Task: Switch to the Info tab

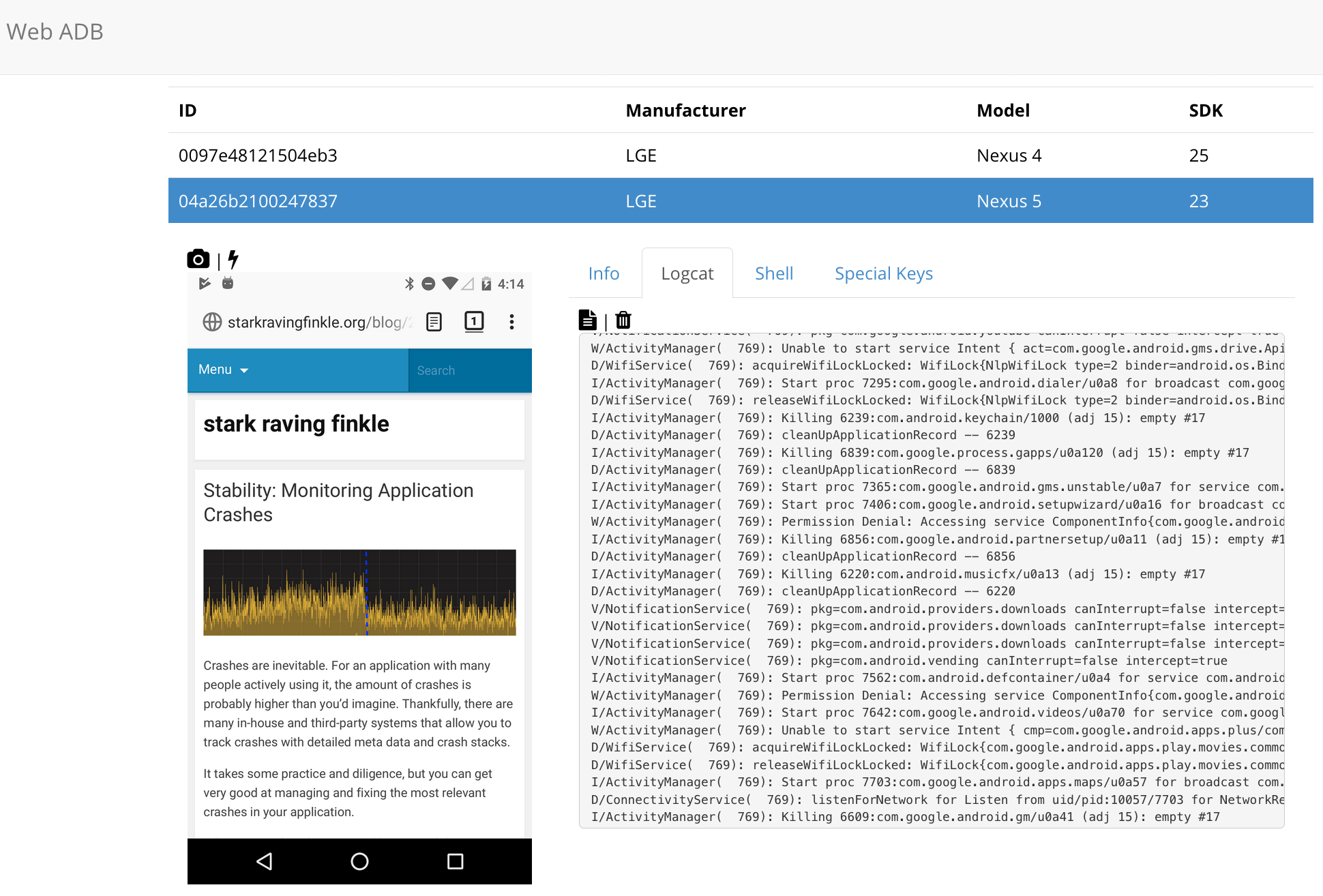Action: point(604,273)
